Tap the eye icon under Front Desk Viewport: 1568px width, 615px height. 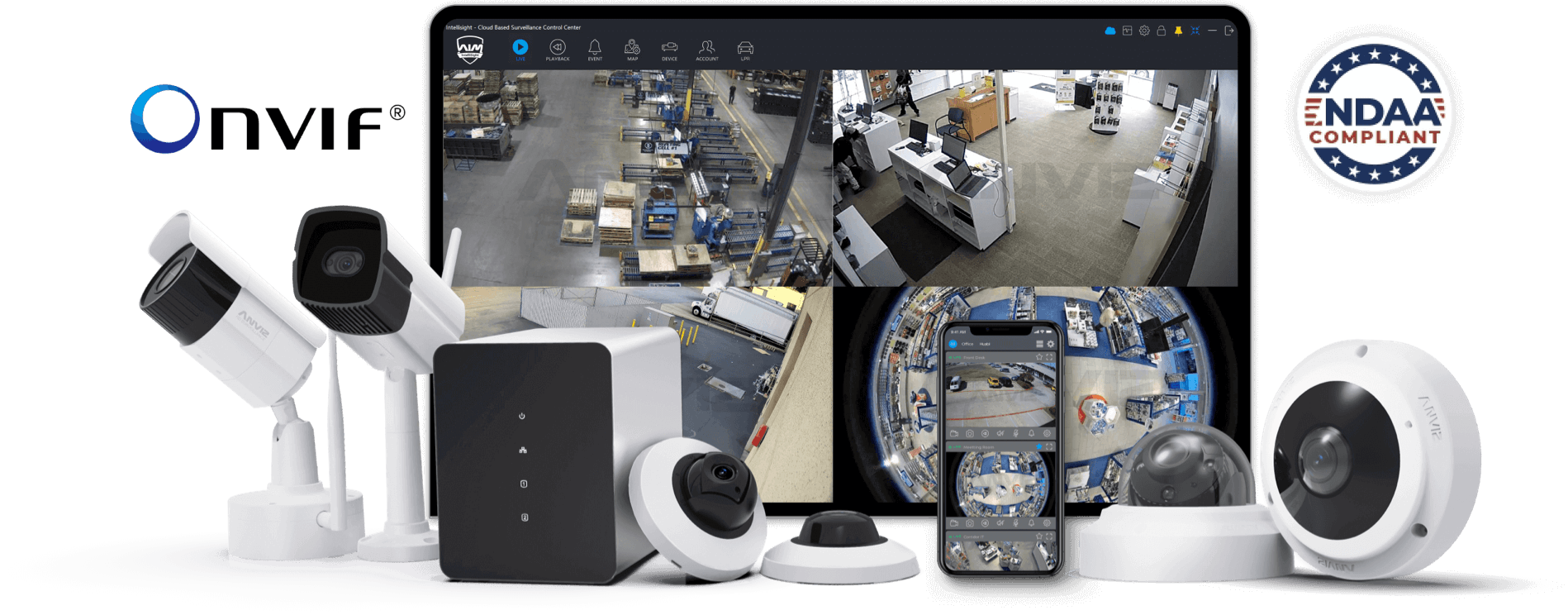[985, 433]
